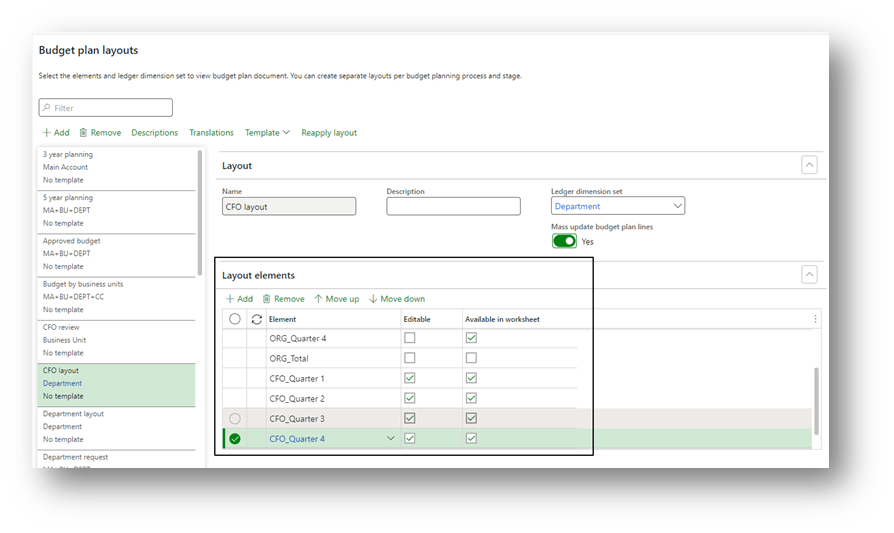Image resolution: width=894 pixels, height=533 pixels.
Task: Open the Descriptions menu item
Action: (x=154, y=133)
